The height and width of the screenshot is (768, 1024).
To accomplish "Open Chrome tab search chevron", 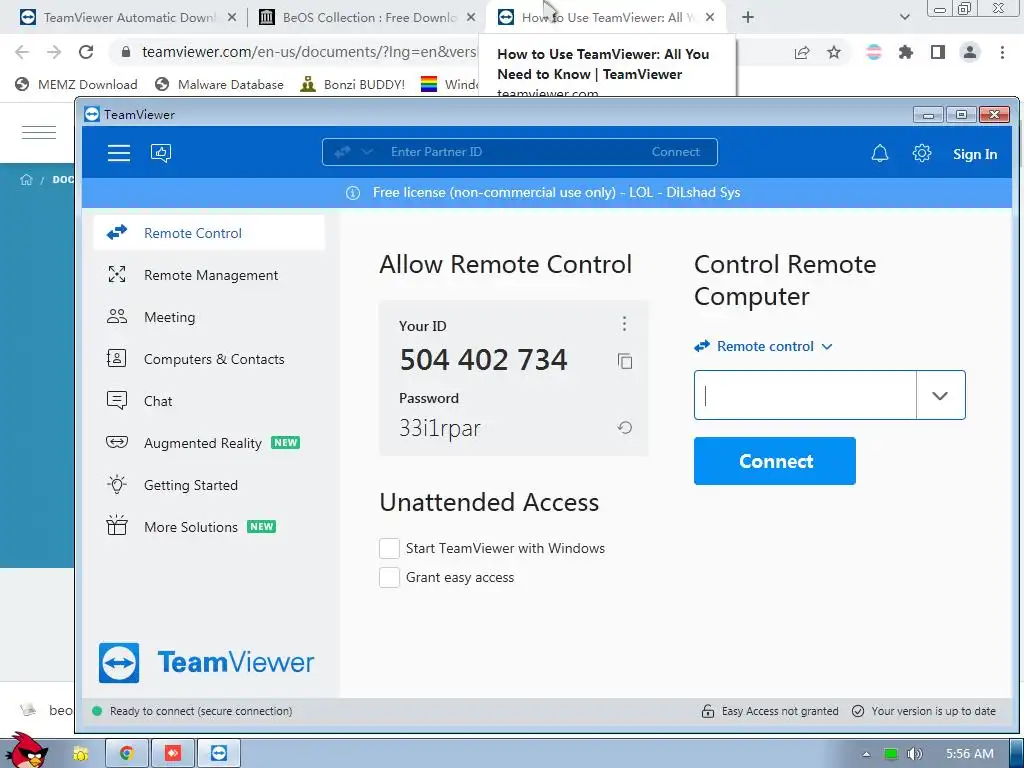I will coord(904,18).
